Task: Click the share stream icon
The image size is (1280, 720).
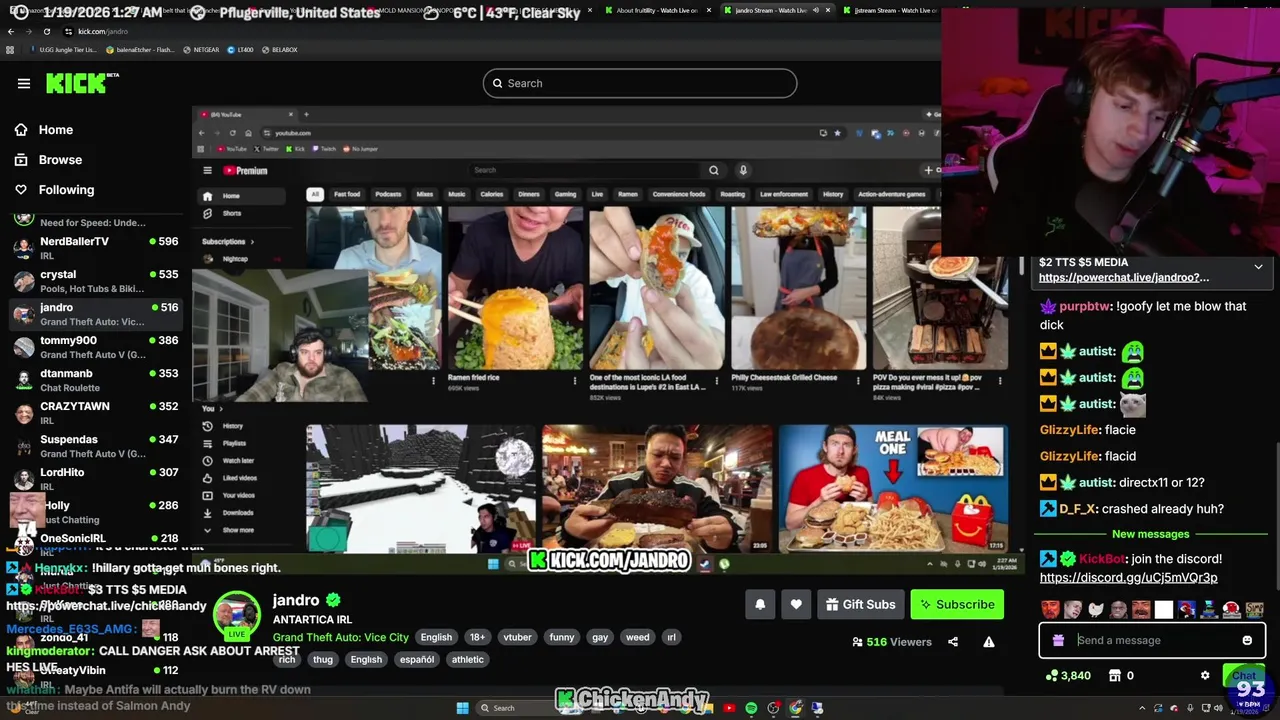Action: [953, 642]
